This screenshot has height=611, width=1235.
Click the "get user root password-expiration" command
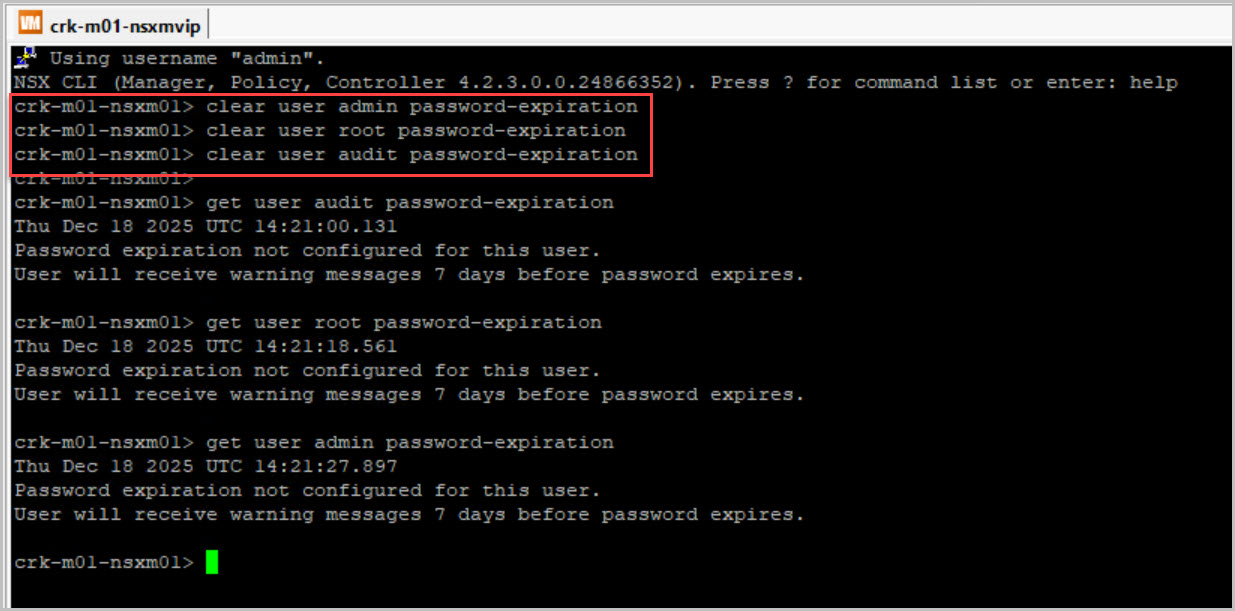tap(403, 322)
